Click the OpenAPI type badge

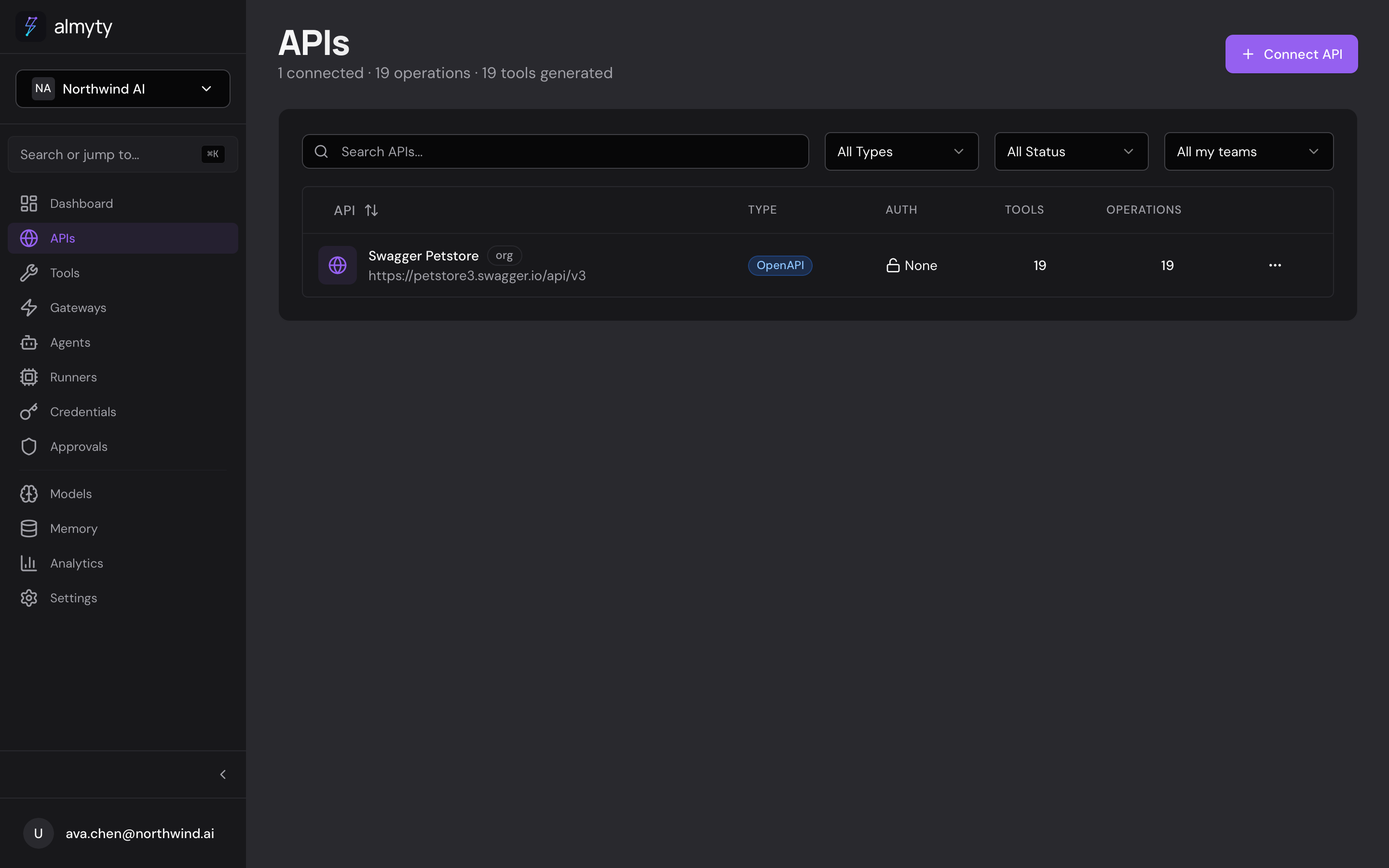[780, 265]
